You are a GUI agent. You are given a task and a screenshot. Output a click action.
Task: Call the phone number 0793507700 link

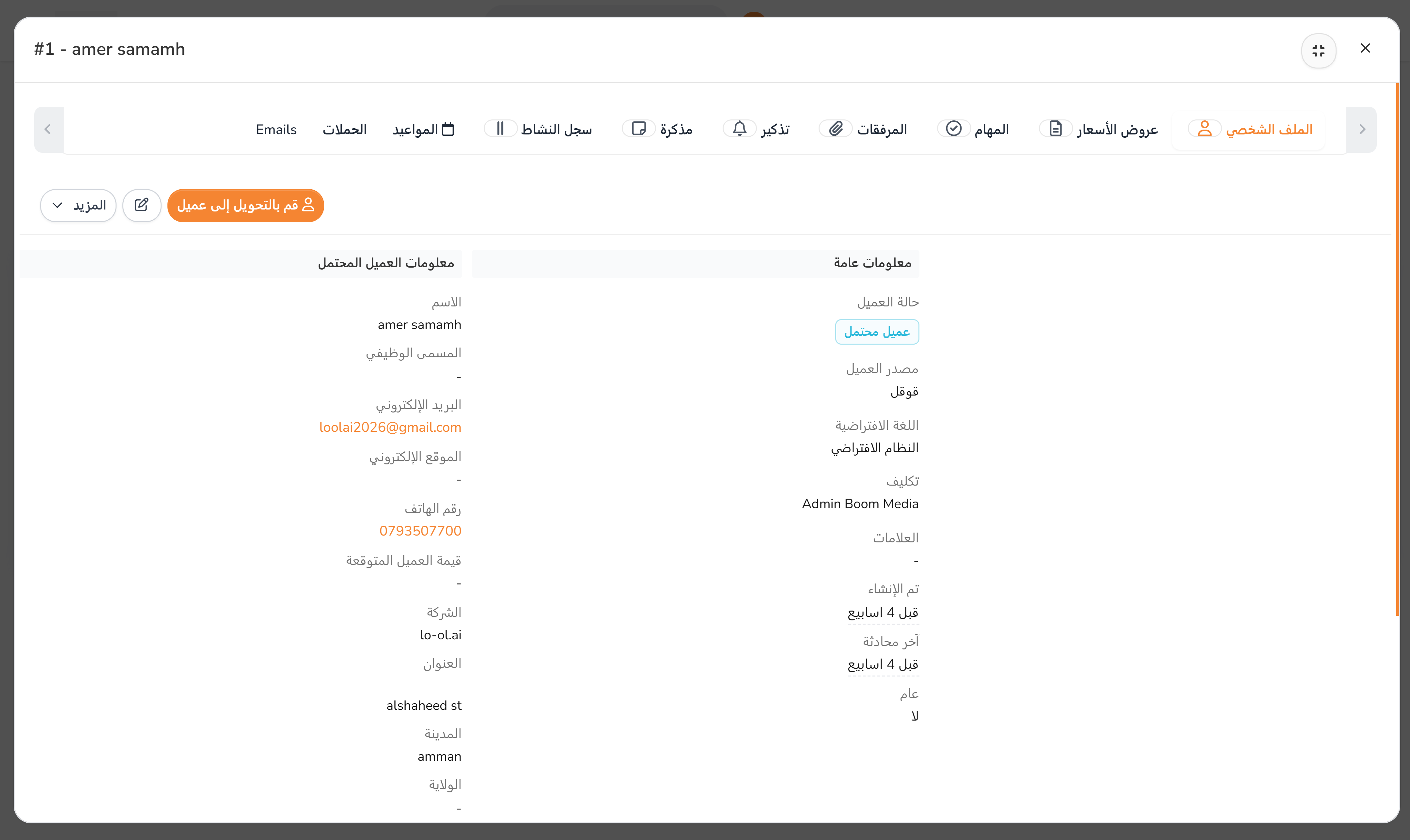coord(421,530)
